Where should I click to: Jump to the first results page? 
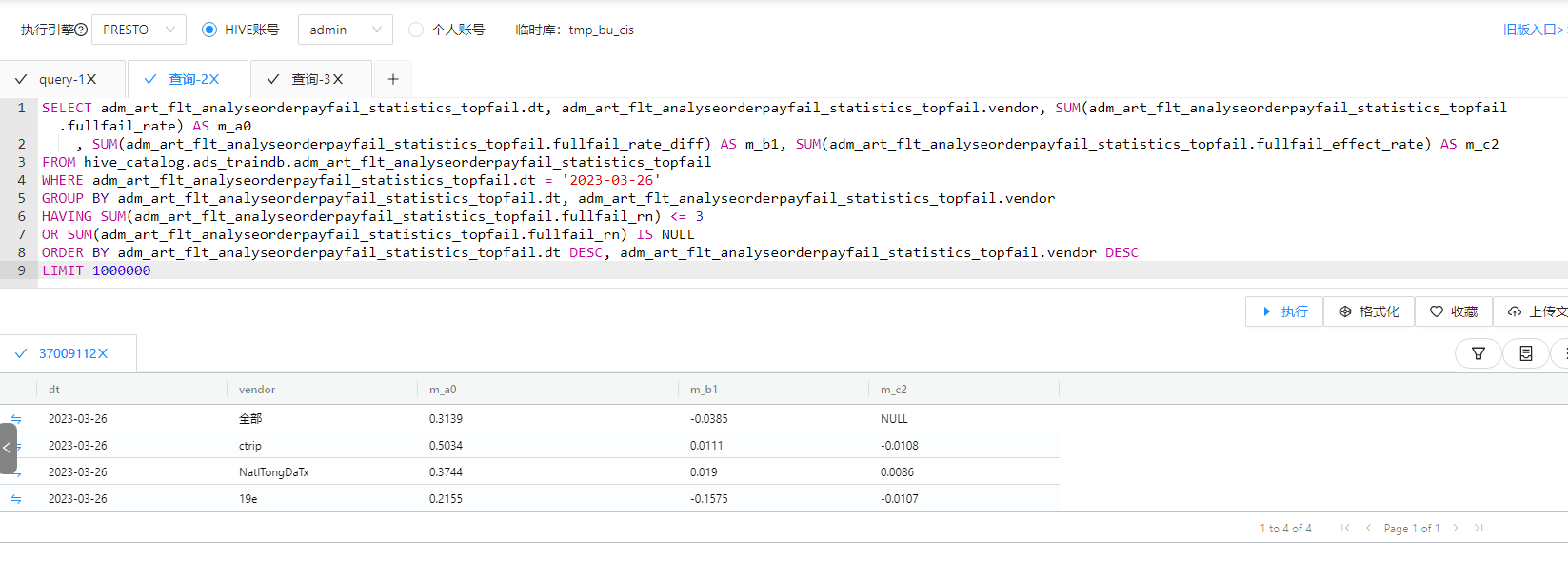pos(1345,528)
